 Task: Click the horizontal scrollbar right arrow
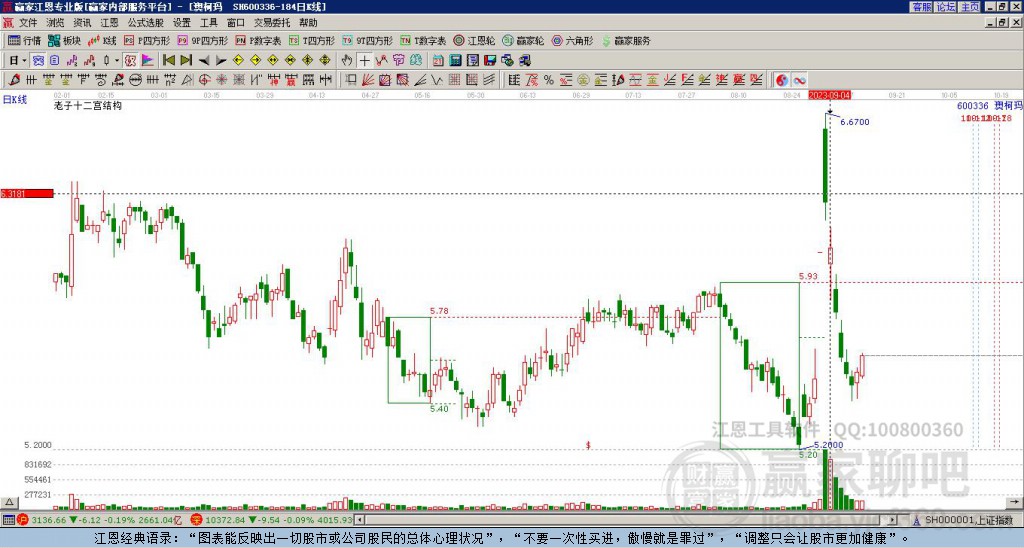[x=893, y=520]
